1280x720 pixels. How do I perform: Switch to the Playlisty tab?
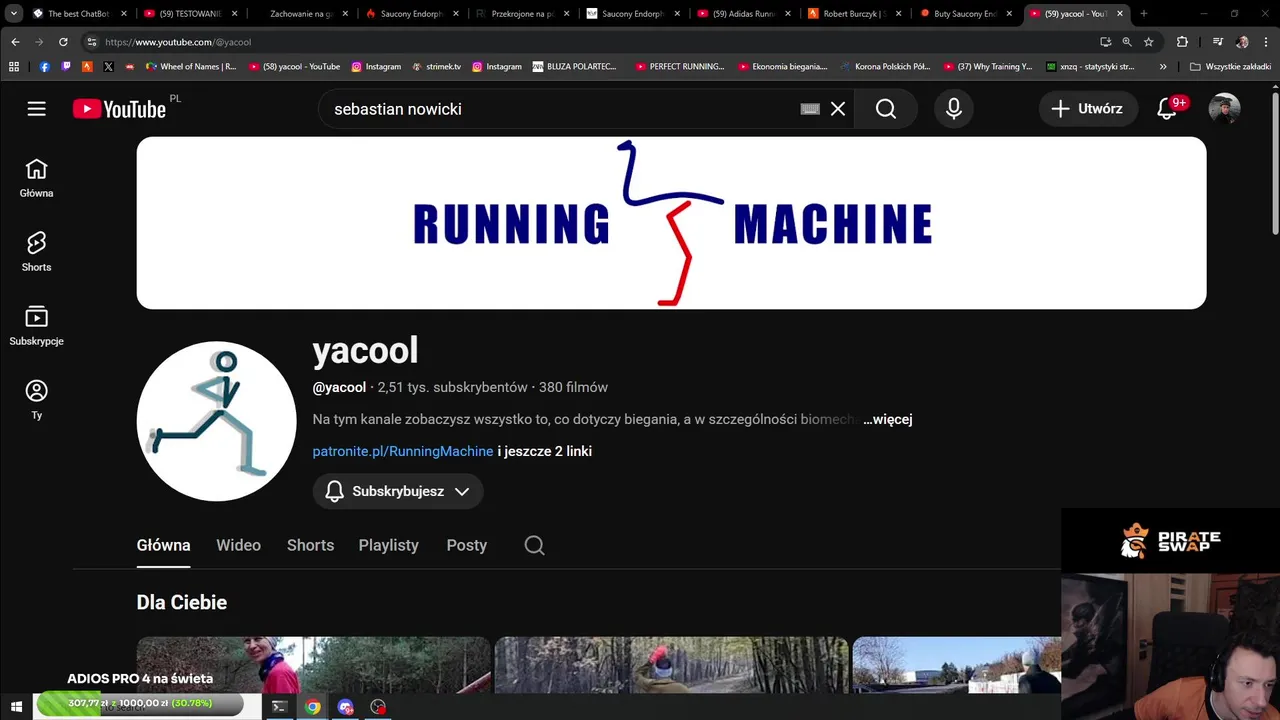[389, 545]
